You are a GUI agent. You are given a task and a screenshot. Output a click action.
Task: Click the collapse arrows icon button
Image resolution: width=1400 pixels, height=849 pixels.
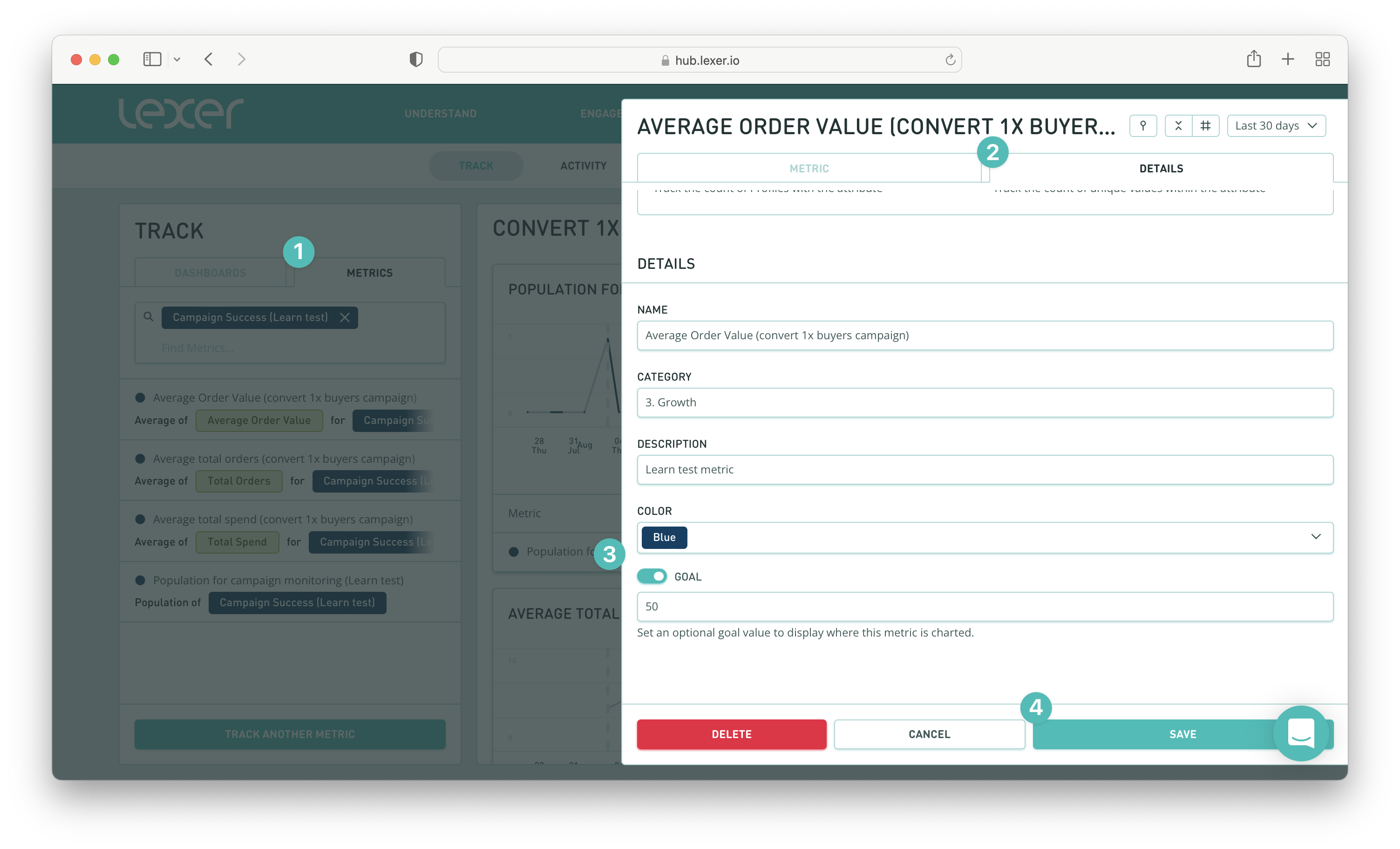click(1178, 126)
